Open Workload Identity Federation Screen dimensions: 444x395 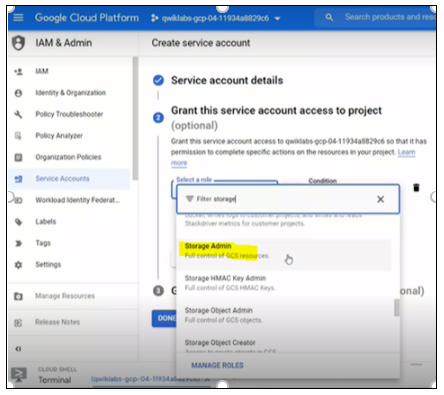point(77,200)
